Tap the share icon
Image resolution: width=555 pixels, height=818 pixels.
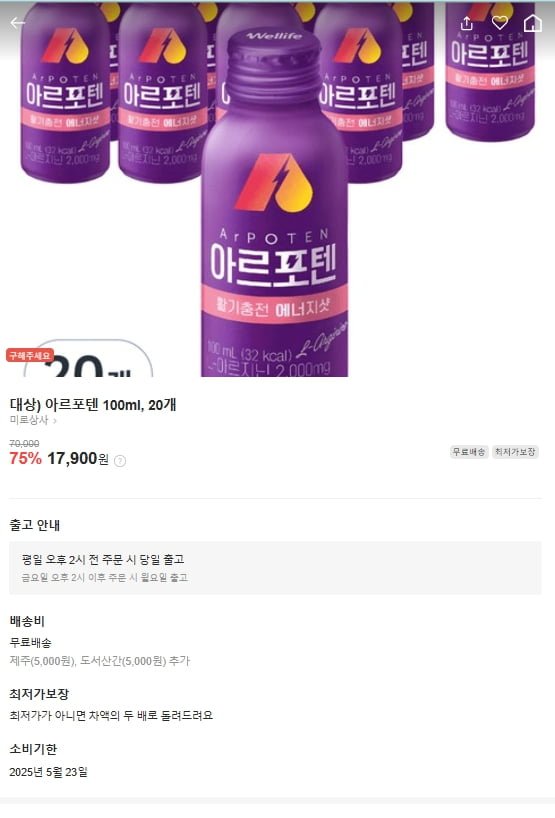(467, 23)
